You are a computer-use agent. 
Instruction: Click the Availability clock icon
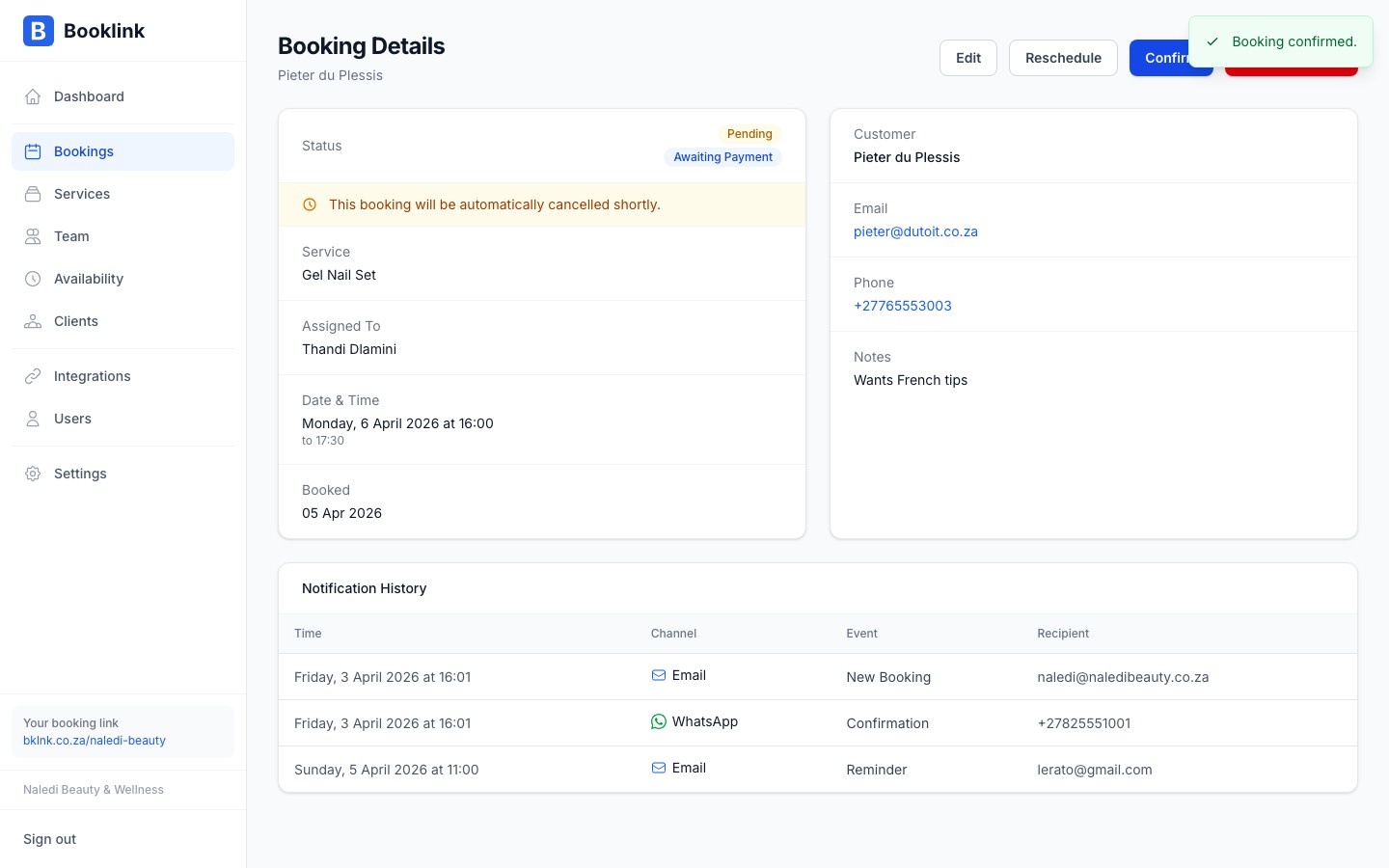tap(33, 279)
